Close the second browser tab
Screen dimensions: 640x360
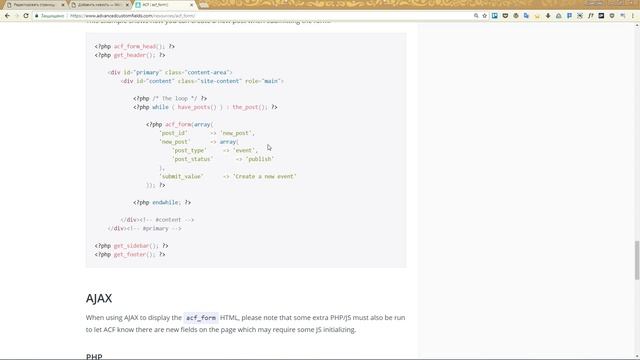click(127, 5)
